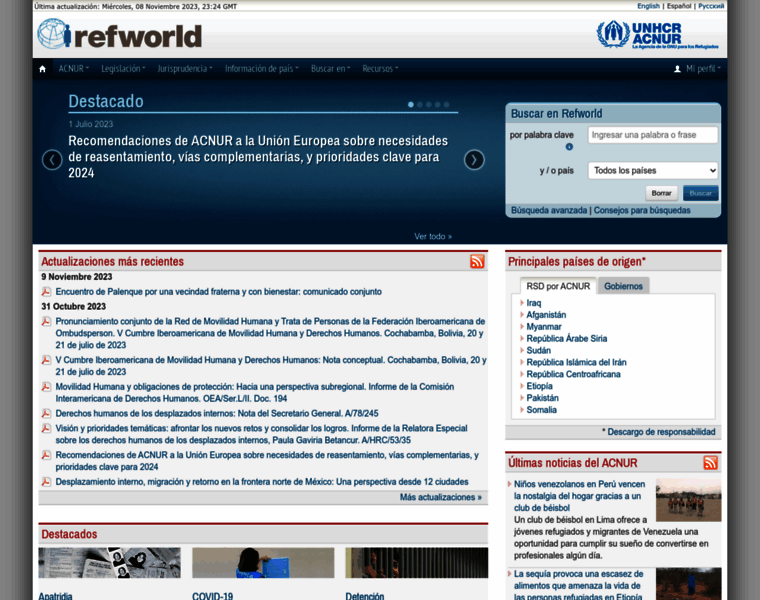Open PDF icon for Pronunciamiento conjunto document
The width and height of the screenshot is (760, 600).
click(46, 321)
